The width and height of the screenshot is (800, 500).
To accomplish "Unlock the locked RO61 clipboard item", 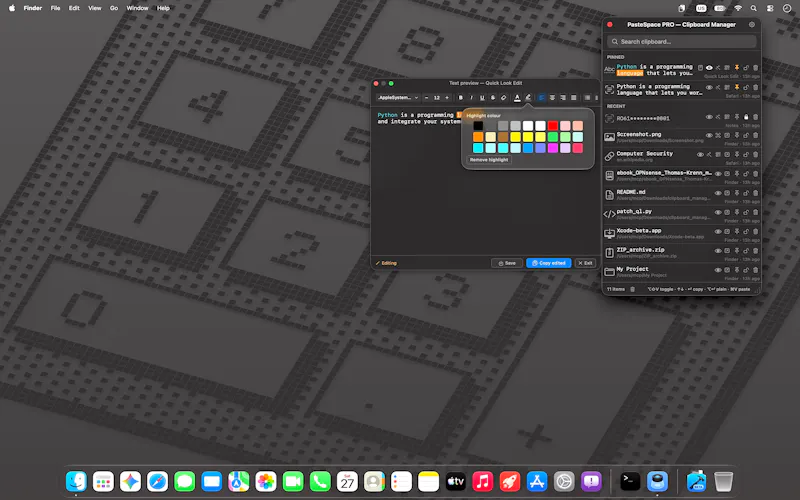I will (746, 117).
